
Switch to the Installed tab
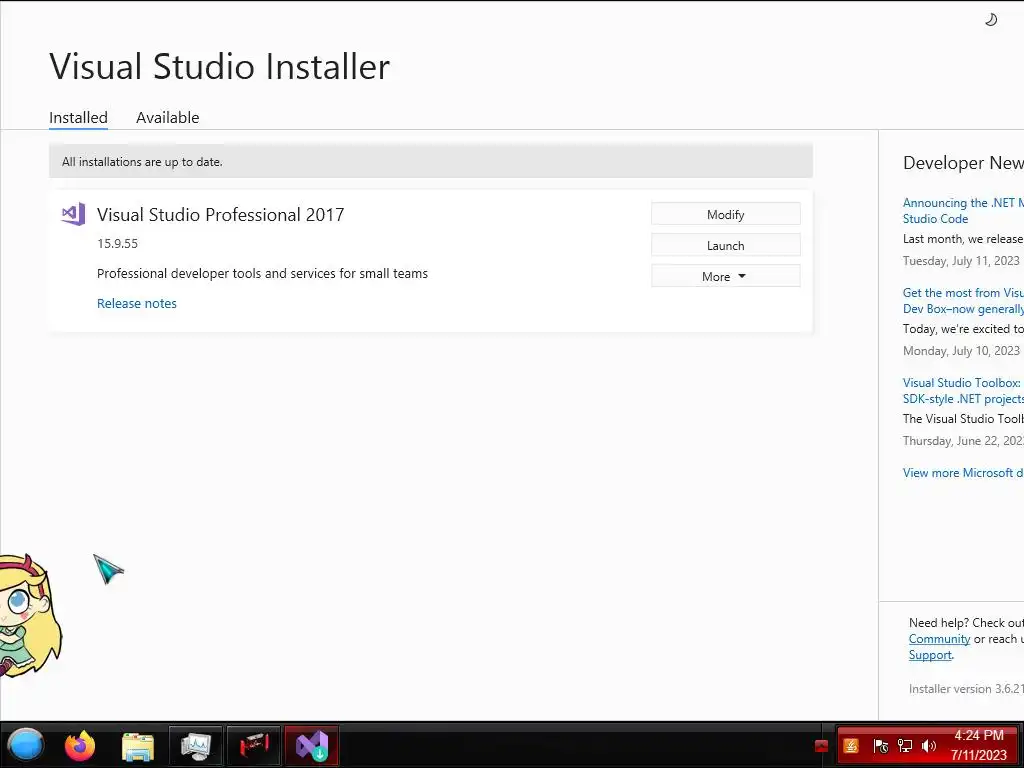click(78, 118)
